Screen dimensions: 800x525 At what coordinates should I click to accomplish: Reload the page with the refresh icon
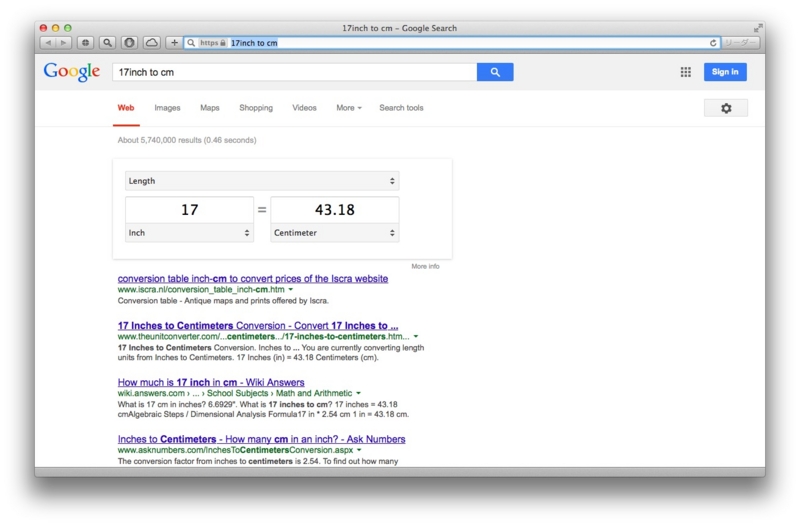[x=713, y=43]
